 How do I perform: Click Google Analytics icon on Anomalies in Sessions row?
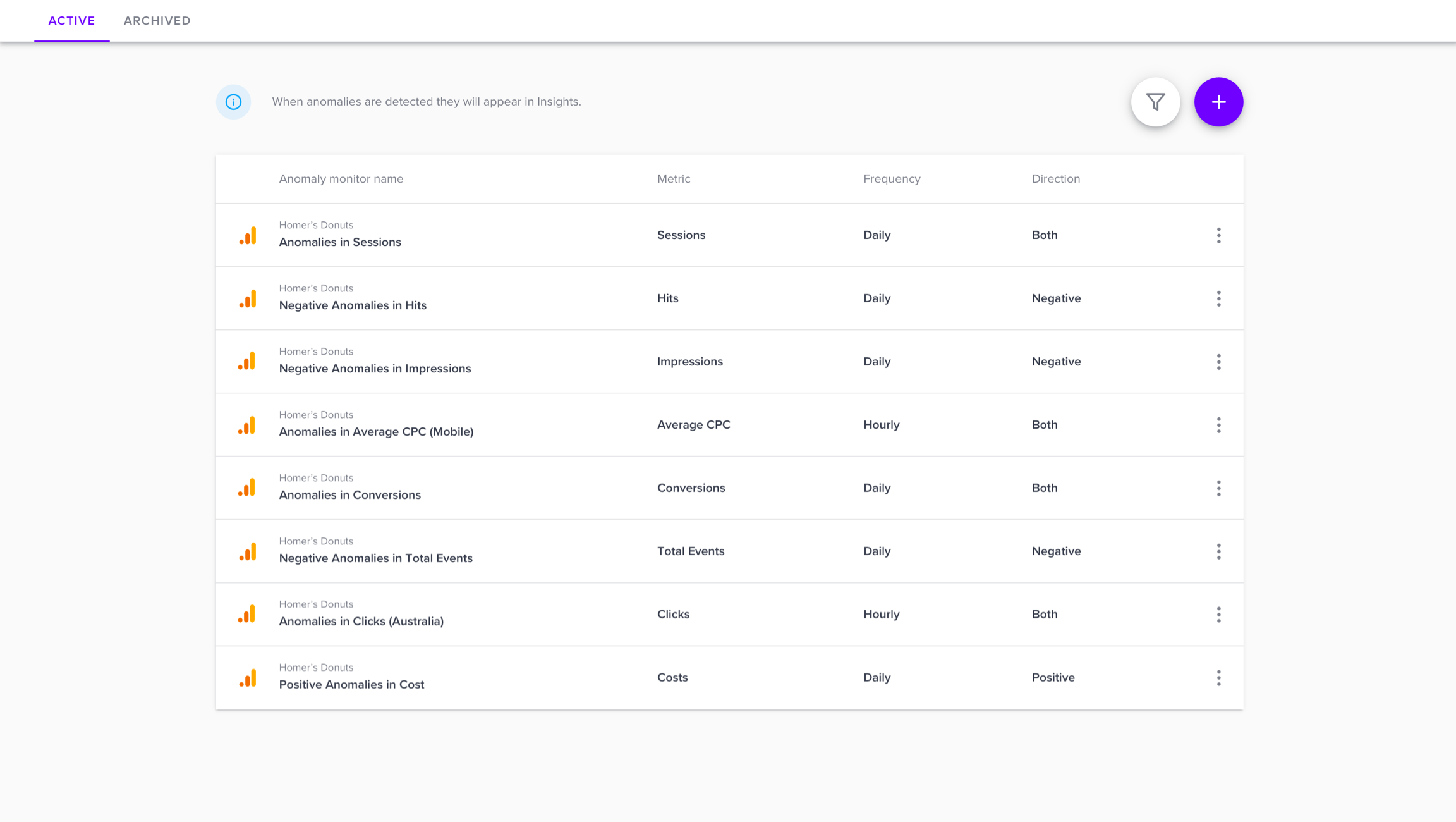click(248, 236)
